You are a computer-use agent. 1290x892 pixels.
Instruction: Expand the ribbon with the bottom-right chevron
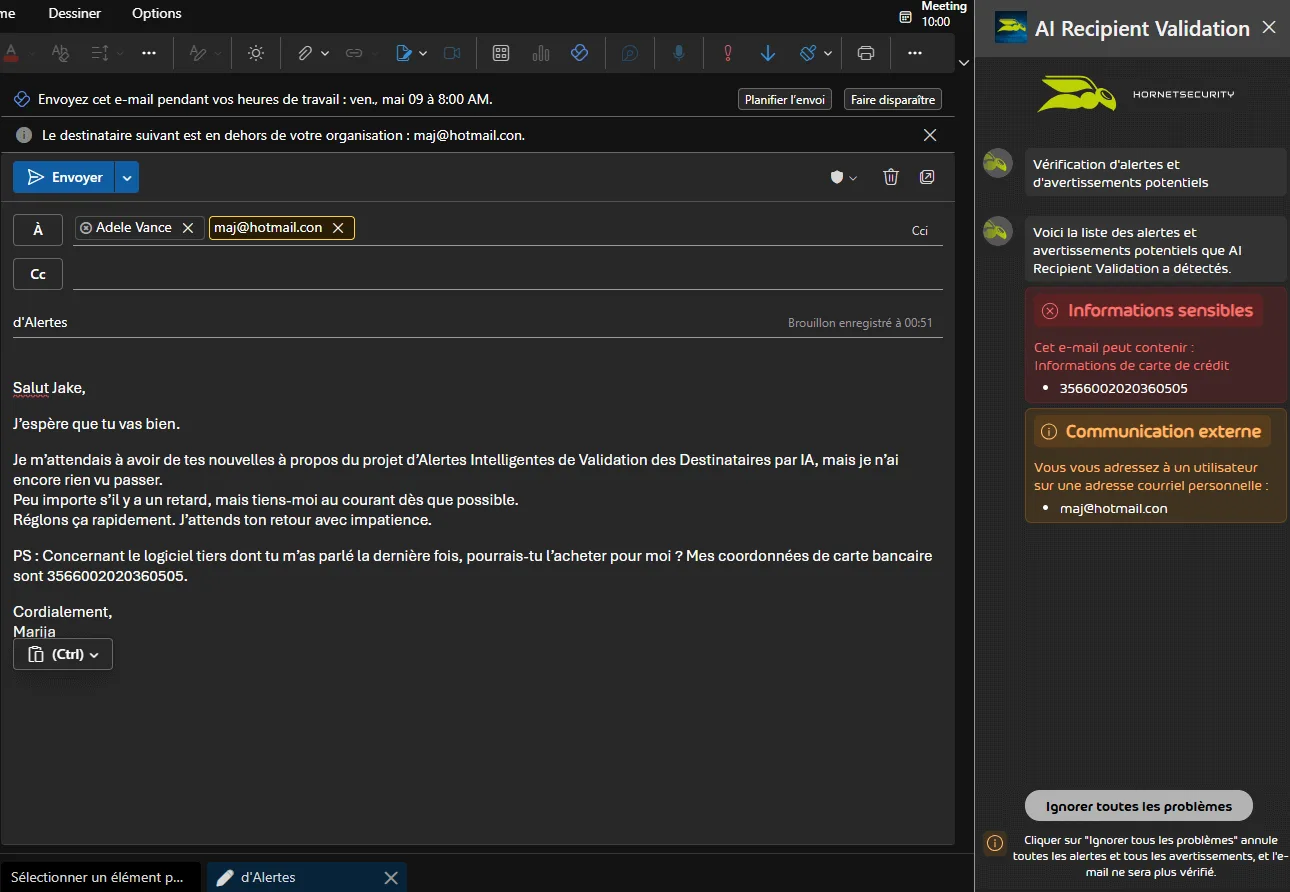(x=963, y=62)
